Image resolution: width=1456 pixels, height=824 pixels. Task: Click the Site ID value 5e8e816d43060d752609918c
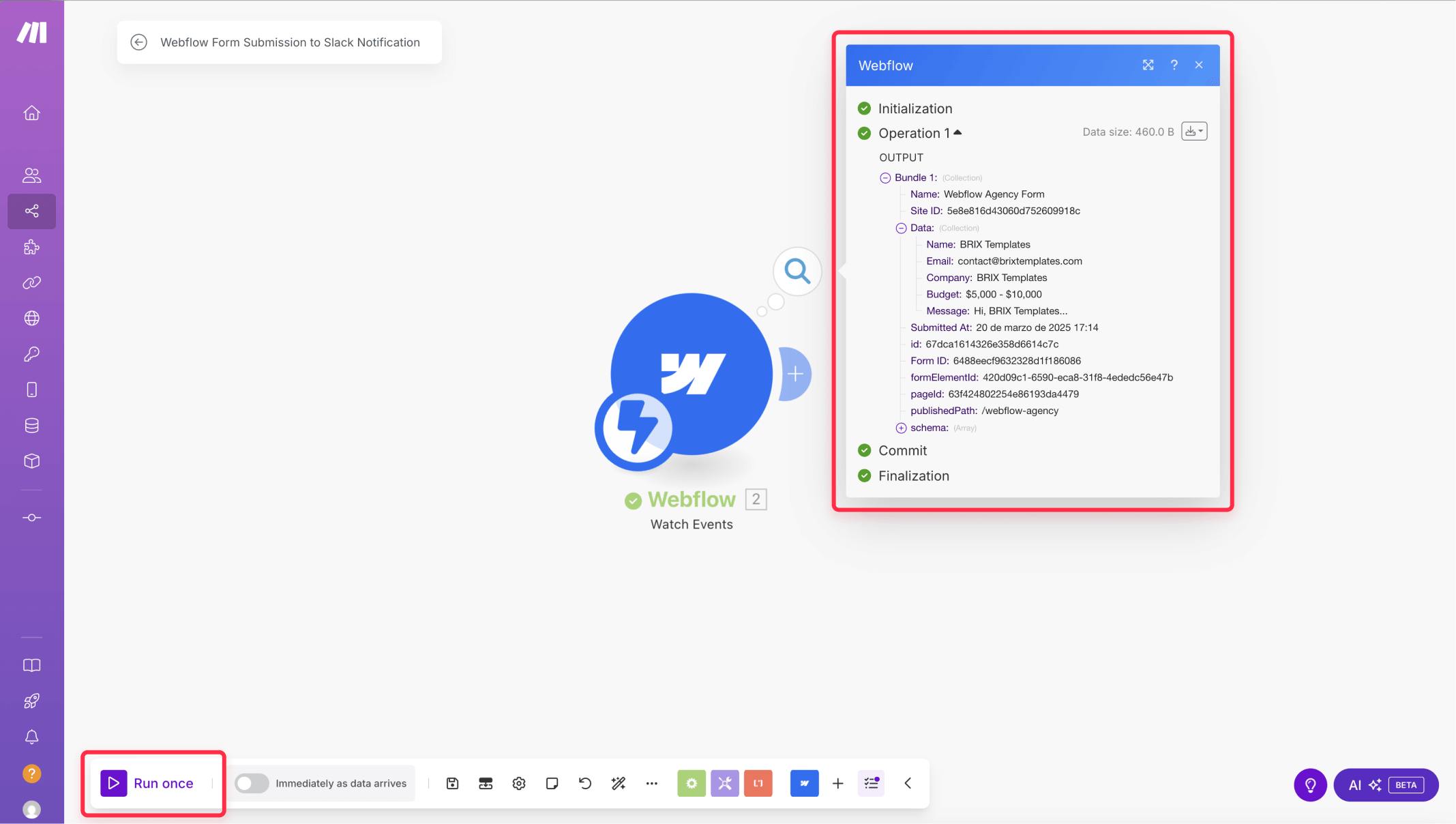pyautogui.click(x=1013, y=211)
